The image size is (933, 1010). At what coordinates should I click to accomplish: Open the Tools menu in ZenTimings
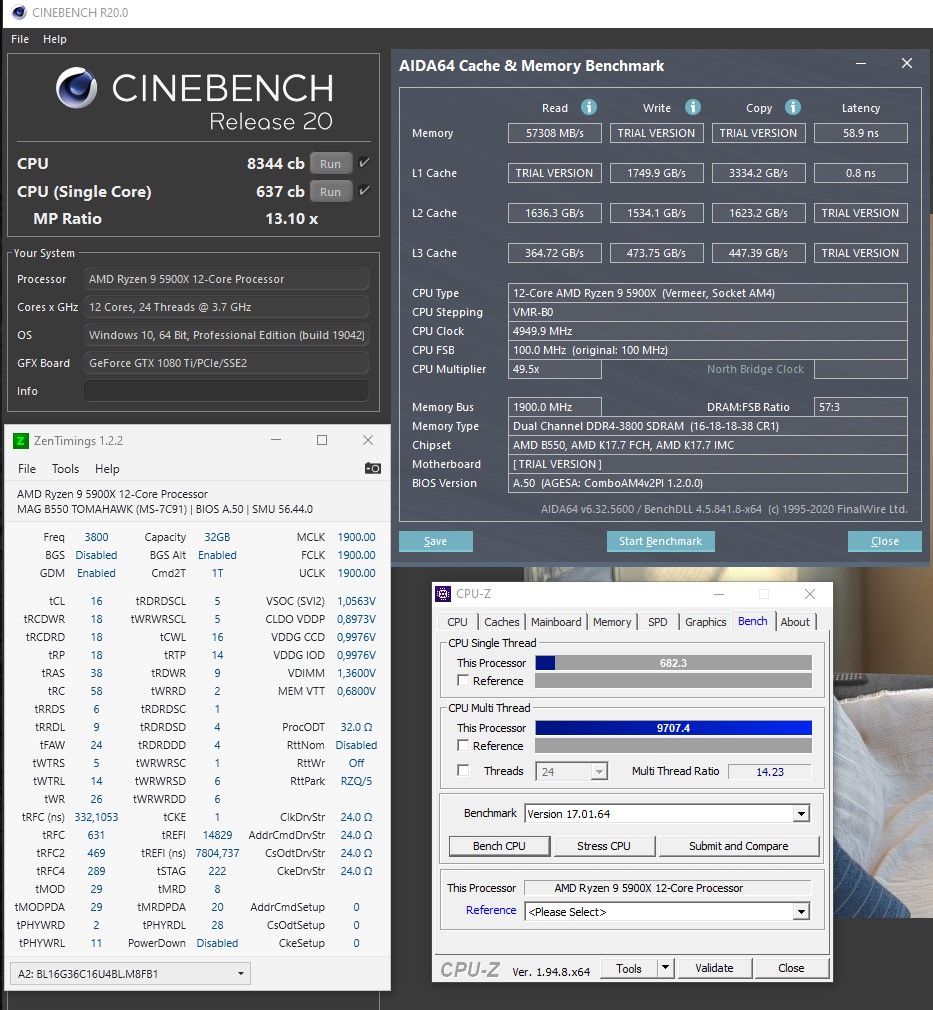pos(65,468)
